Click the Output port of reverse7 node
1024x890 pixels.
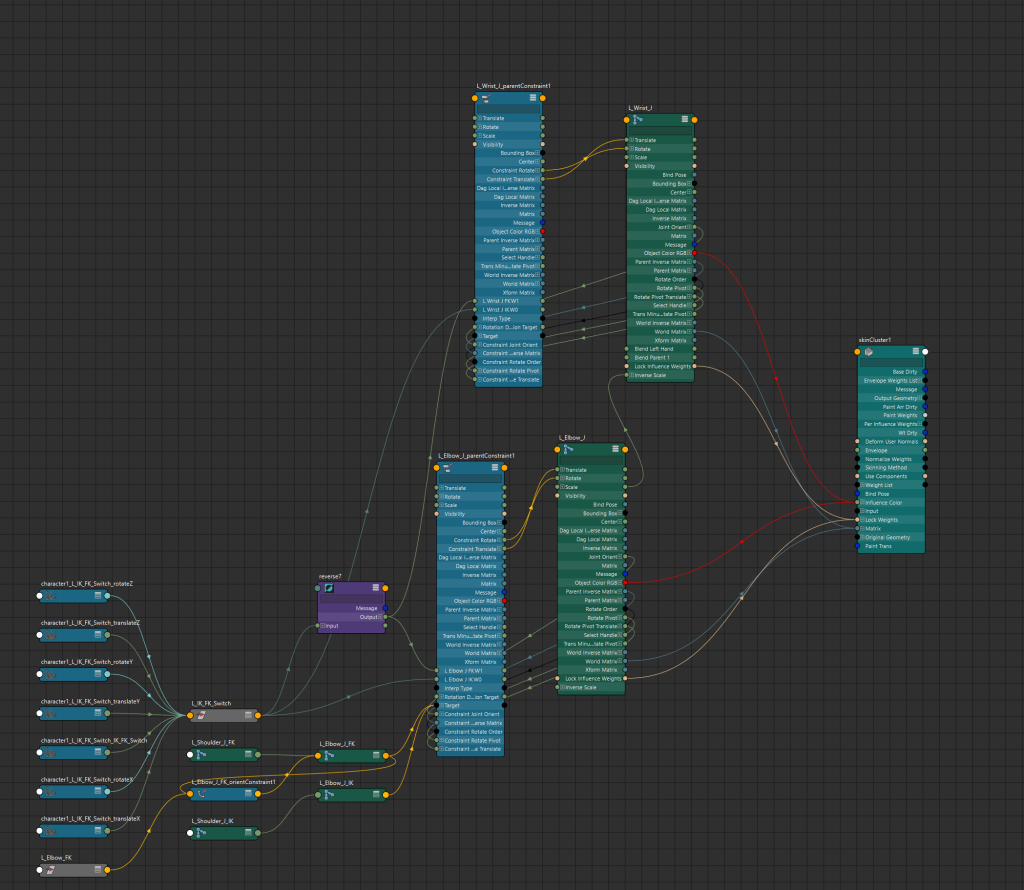[x=386, y=617]
